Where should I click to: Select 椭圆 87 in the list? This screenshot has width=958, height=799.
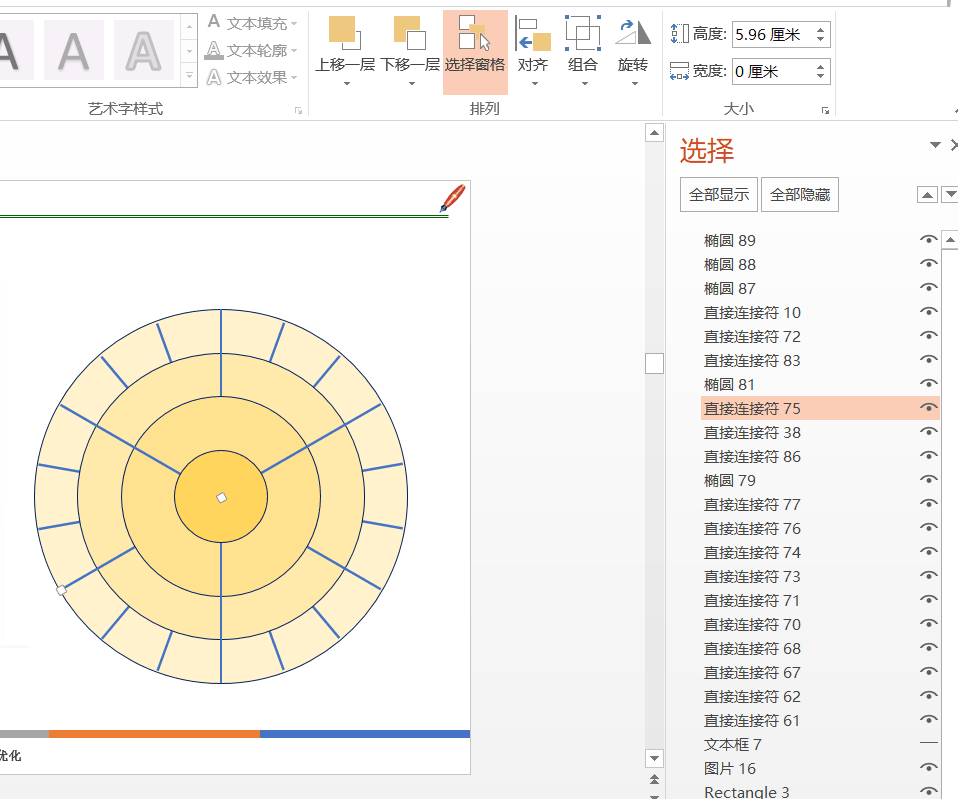pyautogui.click(x=729, y=288)
